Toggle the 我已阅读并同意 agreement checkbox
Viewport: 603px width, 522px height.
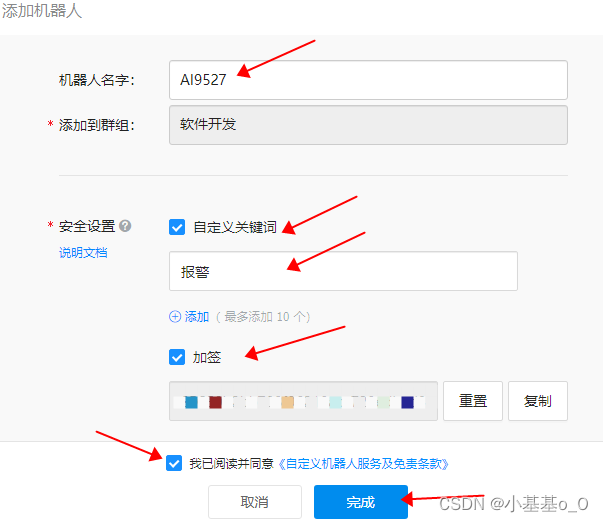[x=174, y=463]
